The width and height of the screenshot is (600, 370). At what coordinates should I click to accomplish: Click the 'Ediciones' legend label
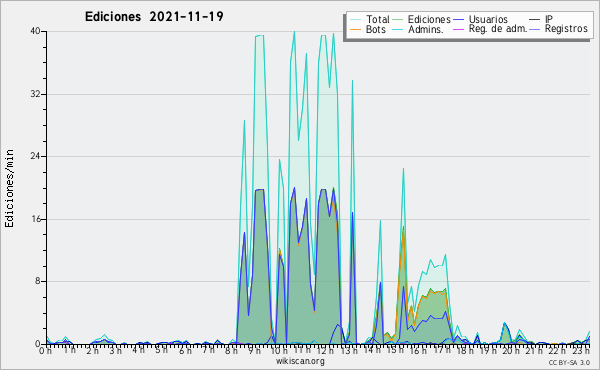pos(429,19)
